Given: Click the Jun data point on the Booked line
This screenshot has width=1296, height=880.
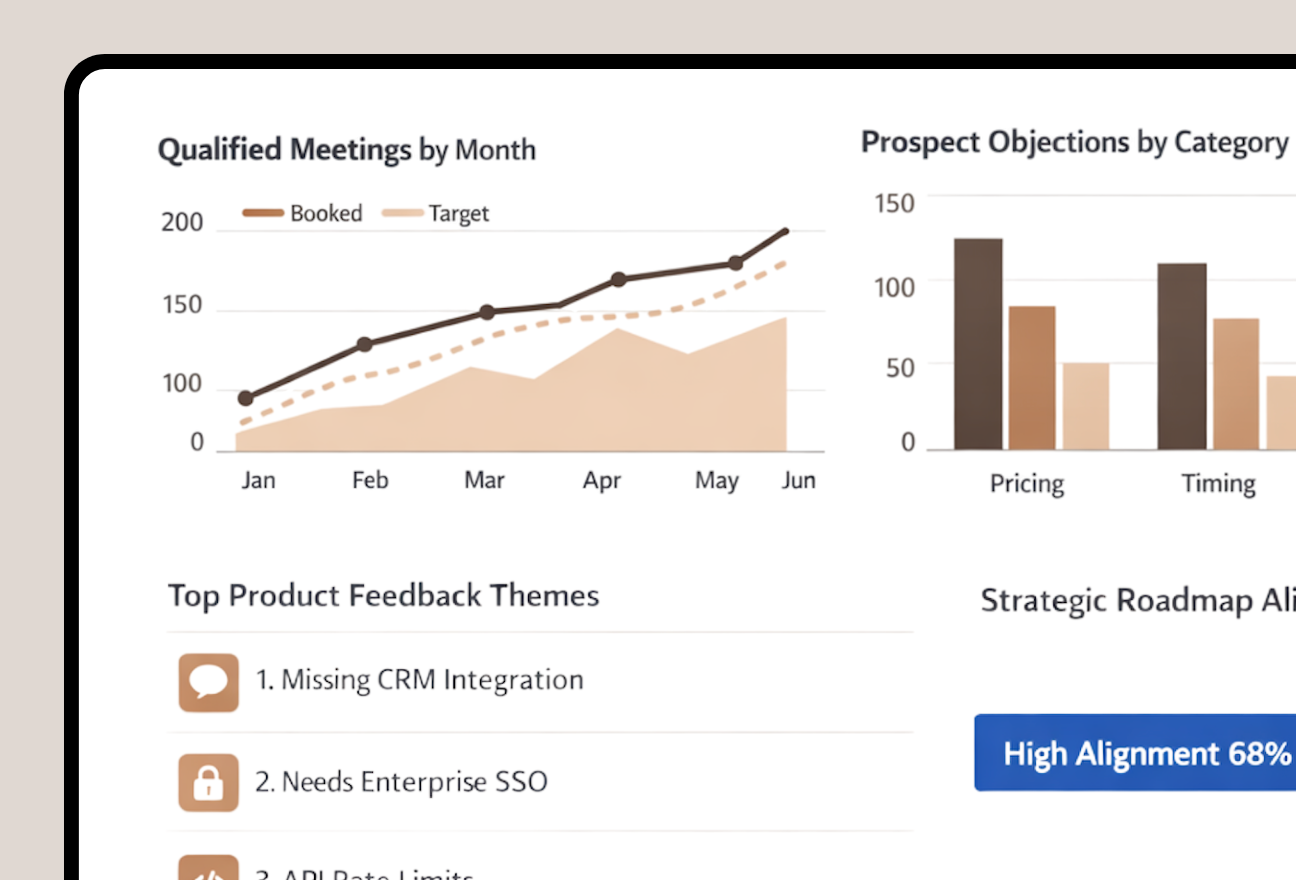Looking at the screenshot, I should click(787, 230).
